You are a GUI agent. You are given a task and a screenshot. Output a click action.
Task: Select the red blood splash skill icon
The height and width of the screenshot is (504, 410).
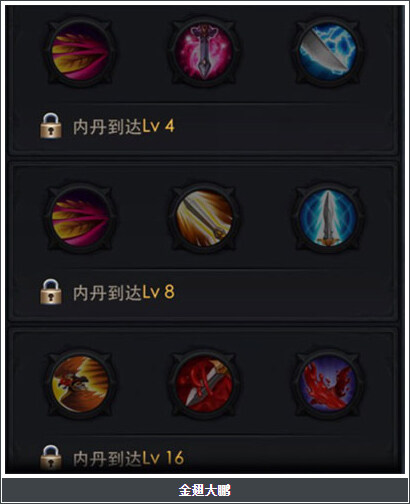coord(328,384)
